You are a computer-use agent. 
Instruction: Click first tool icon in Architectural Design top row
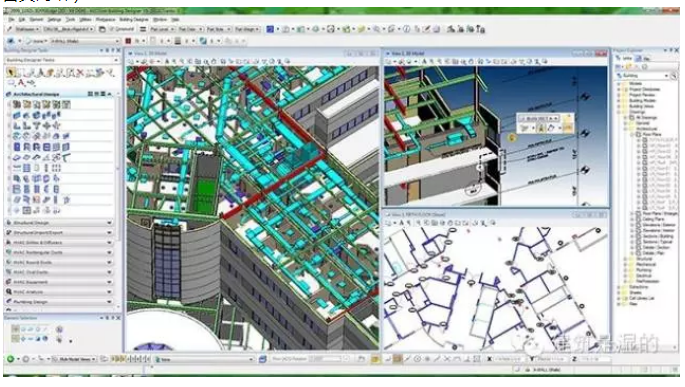(x=17, y=104)
